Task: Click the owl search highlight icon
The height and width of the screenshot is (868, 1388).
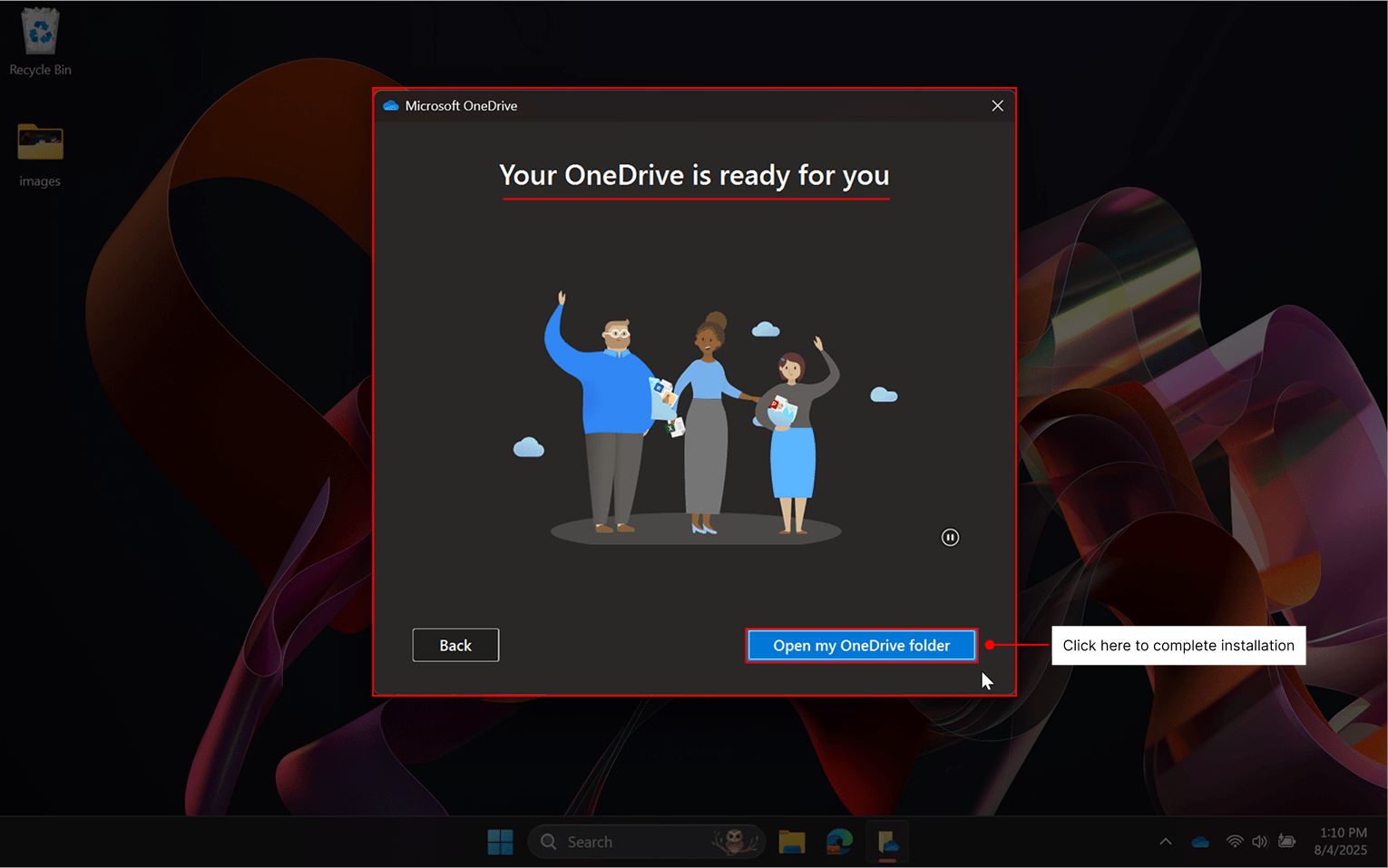Action: coord(736,842)
